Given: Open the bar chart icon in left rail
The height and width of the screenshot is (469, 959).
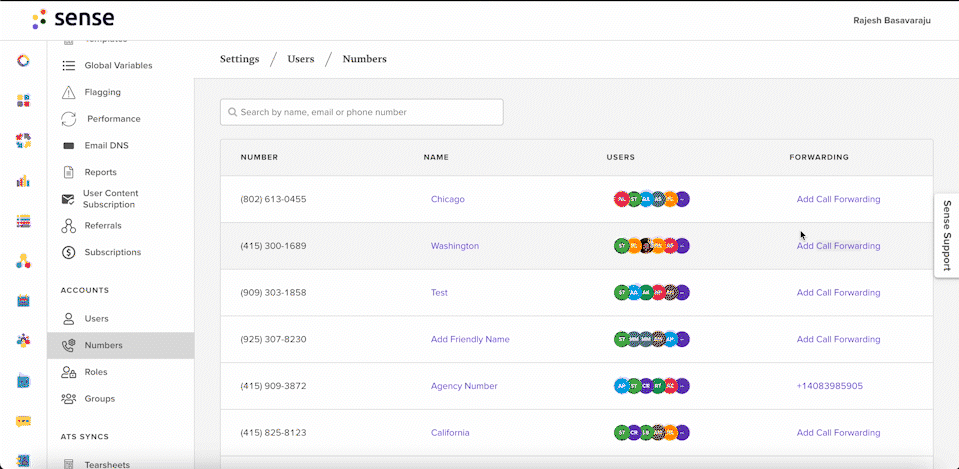Looking at the screenshot, I should pyautogui.click(x=23, y=181).
